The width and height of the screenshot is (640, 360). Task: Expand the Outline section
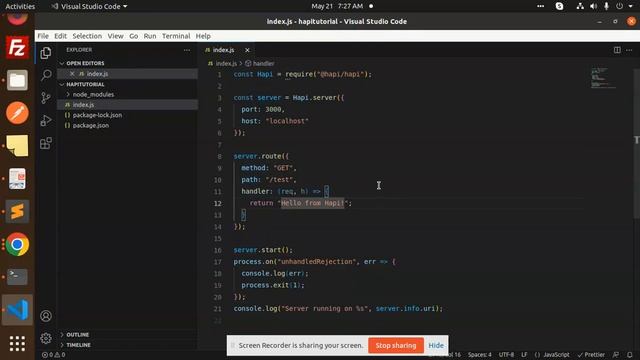pyautogui.click(x=78, y=335)
